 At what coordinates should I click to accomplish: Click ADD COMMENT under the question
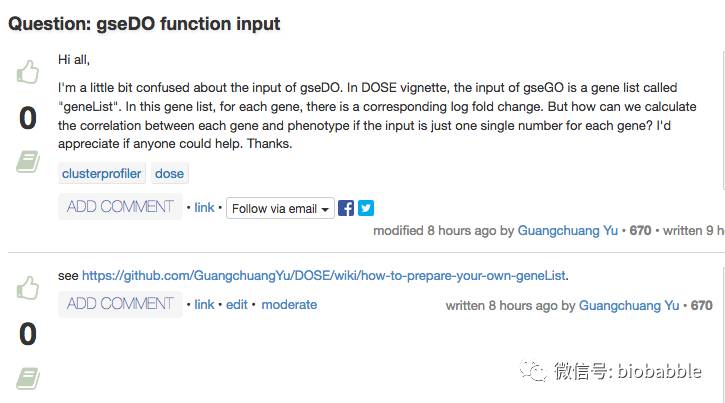(x=120, y=207)
